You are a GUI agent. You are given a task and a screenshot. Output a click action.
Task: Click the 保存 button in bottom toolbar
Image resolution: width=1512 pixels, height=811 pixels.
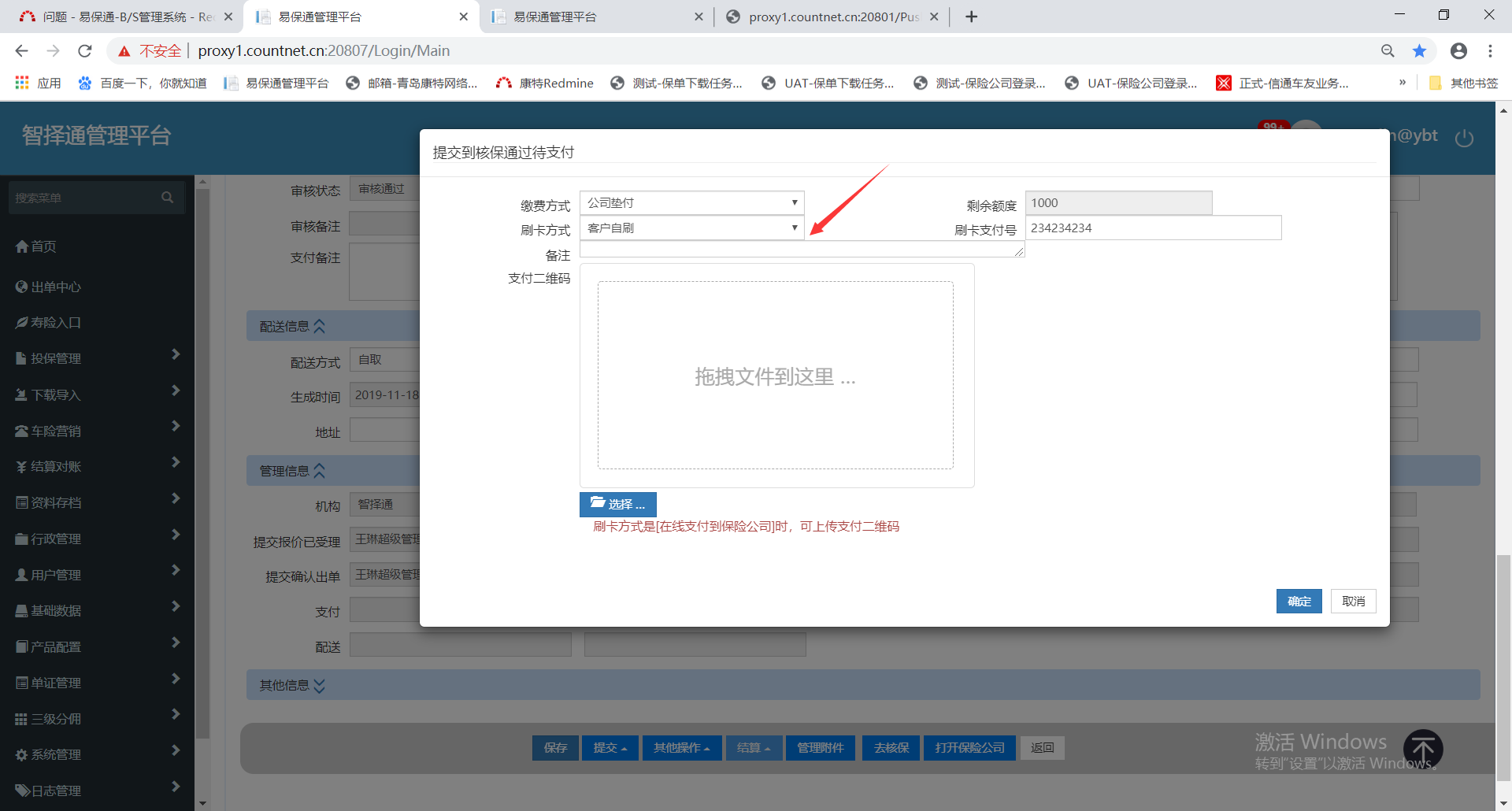(x=555, y=747)
